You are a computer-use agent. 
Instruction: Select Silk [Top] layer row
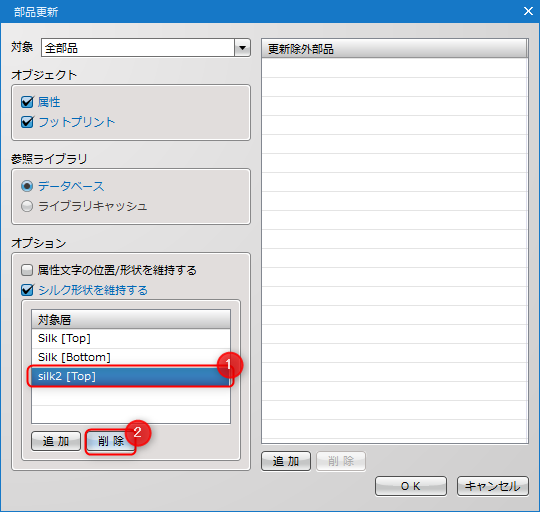click(x=131, y=338)
